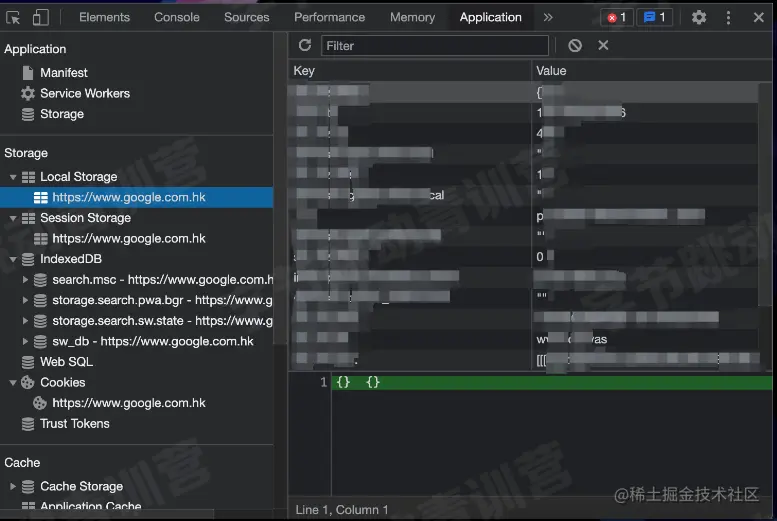This screenshot has width=777, height=521.
Task: Click the Cache Storage database icon
Action: pyautogui.click(x=28, y=486)
